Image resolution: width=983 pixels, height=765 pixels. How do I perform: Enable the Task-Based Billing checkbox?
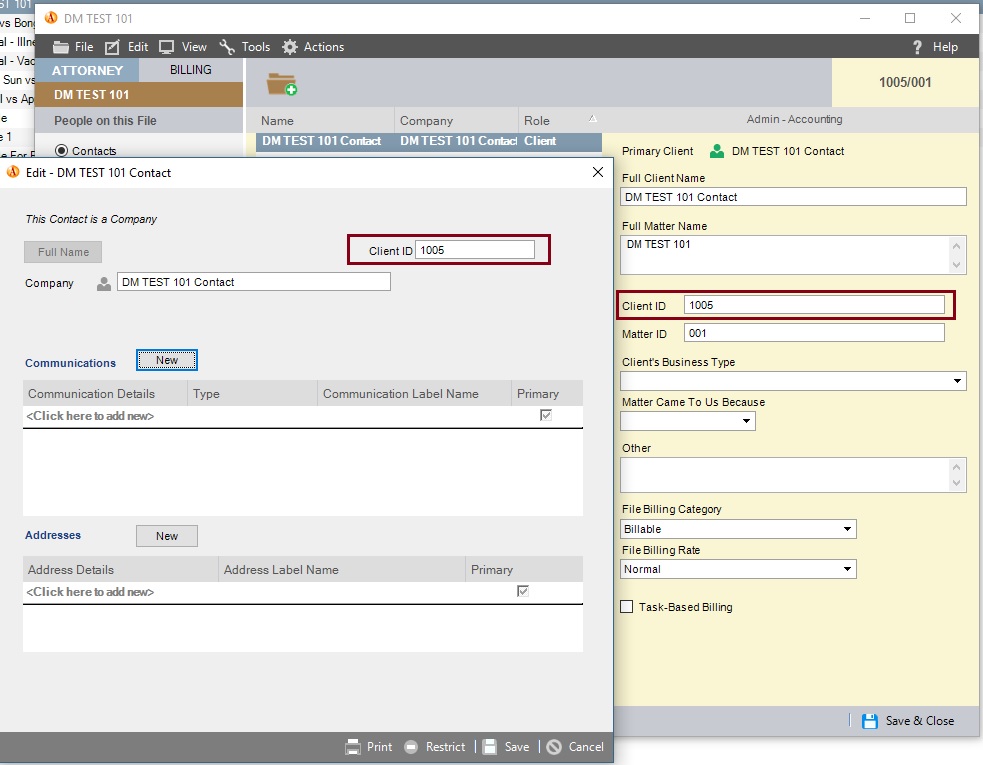[626, 606]
